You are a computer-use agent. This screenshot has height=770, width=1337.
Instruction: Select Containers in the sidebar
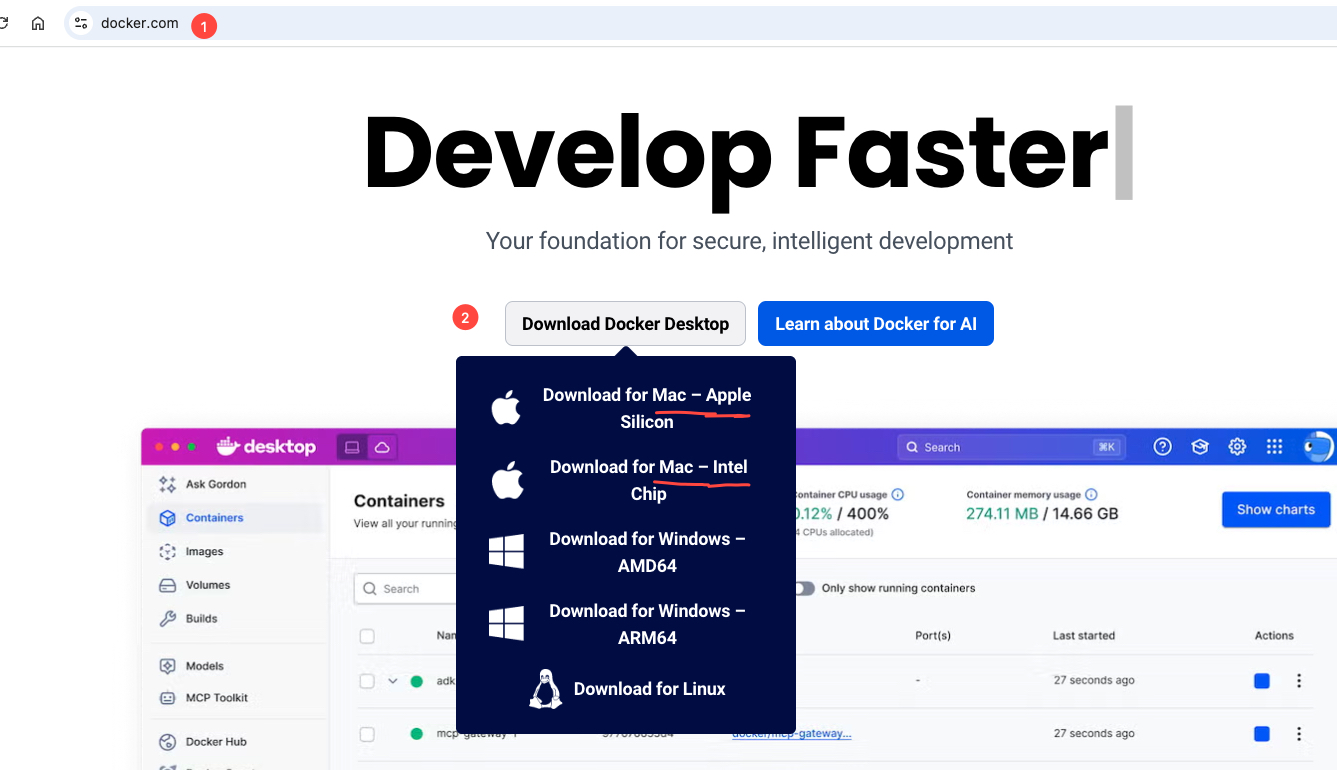236,518
